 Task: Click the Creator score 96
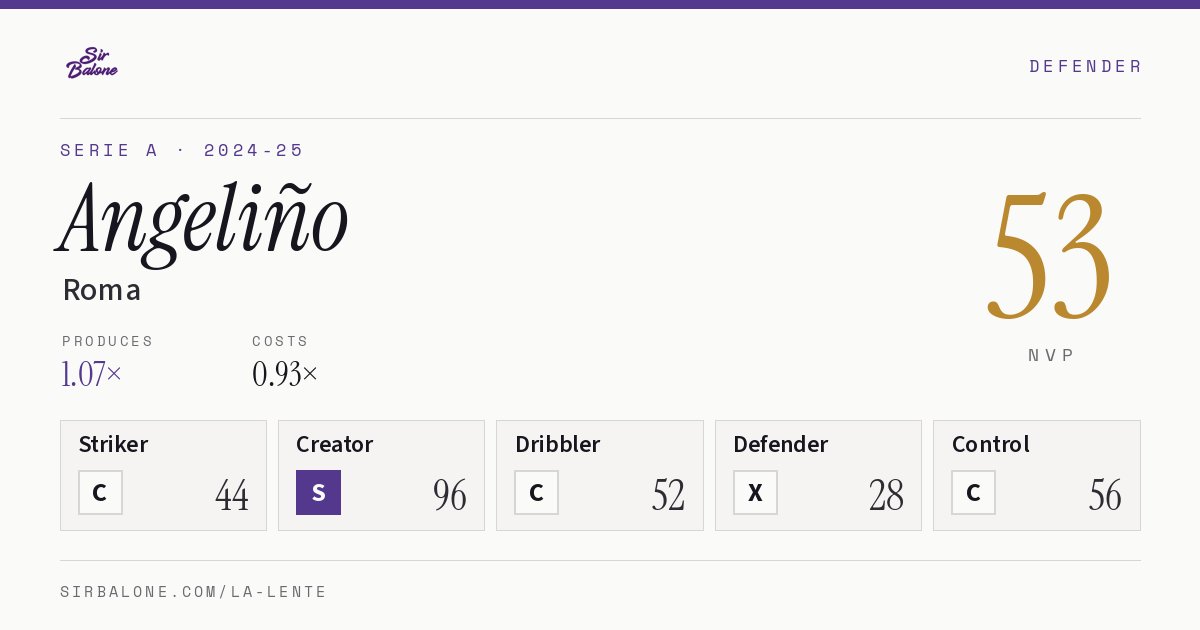[450, 495]
